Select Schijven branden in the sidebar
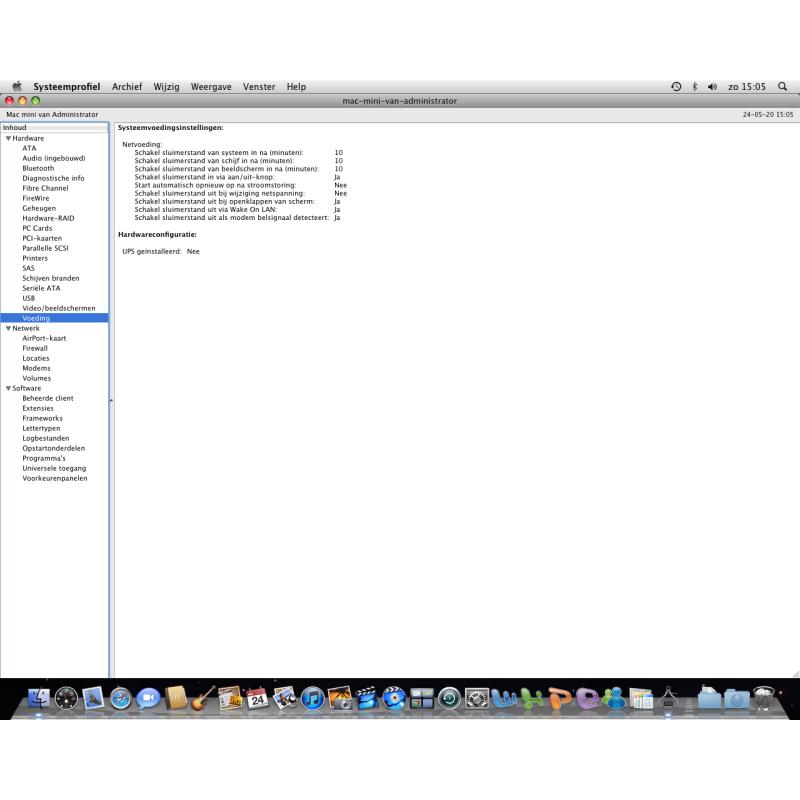The image size is (800, 800). pos(51,278)
